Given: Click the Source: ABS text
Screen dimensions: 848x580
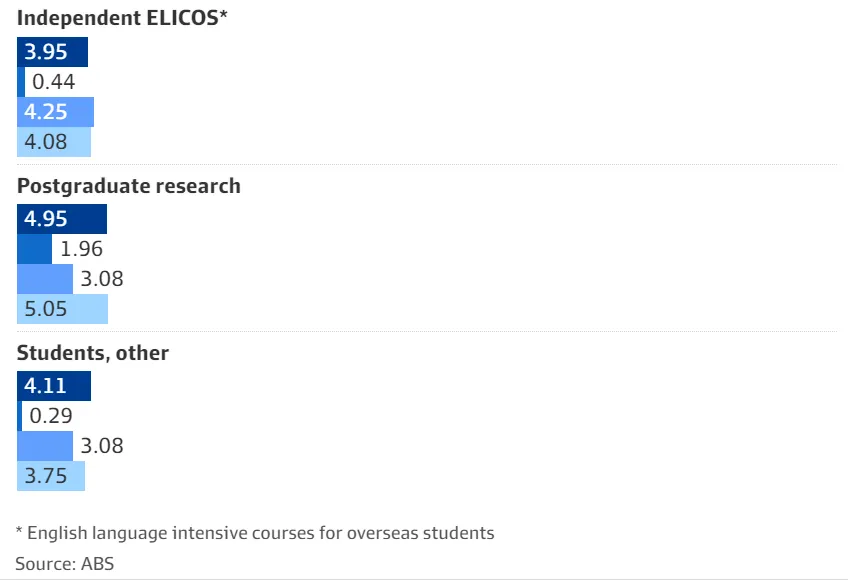Looking at the screenshot, I should pos(65,564).
